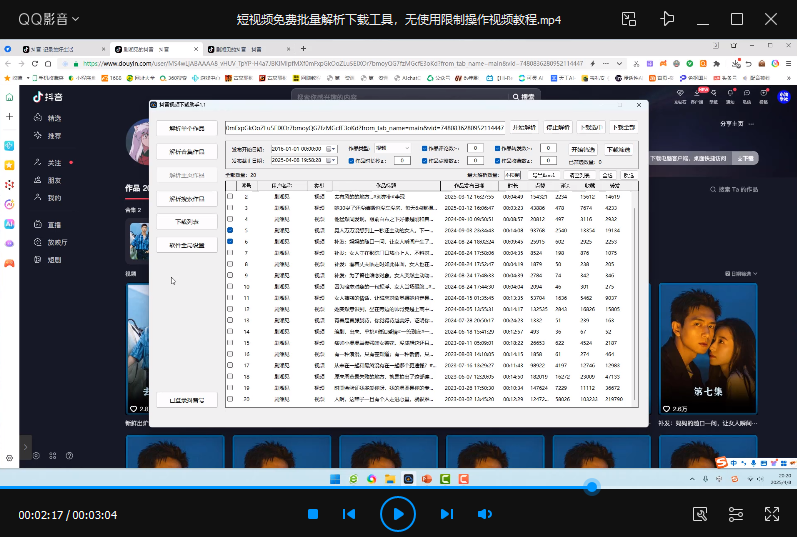Screen dimensions: 797x537
Task: Open 朋友 in the Douyin sidebar
Action: tap(47, 180)
